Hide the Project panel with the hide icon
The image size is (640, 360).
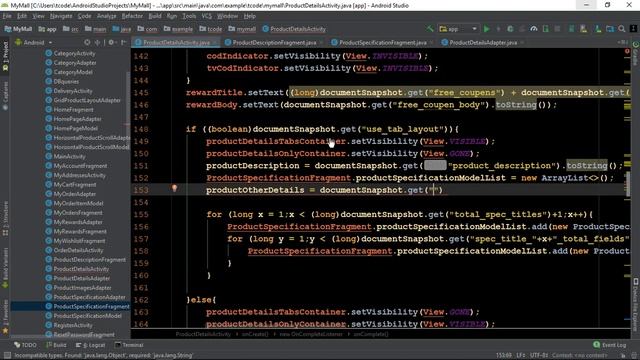124,42
